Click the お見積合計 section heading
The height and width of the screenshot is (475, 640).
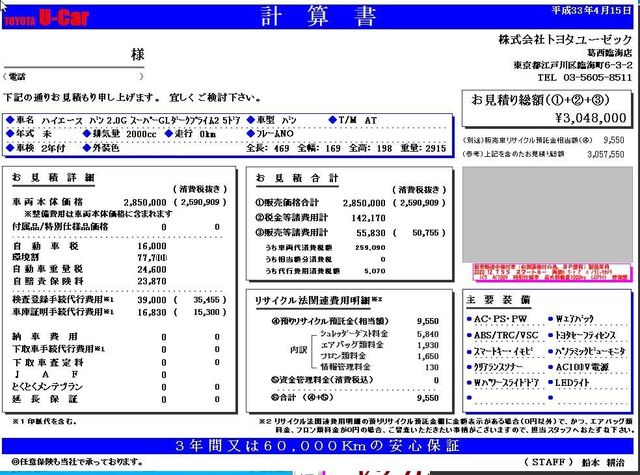[x=297, y=178]
